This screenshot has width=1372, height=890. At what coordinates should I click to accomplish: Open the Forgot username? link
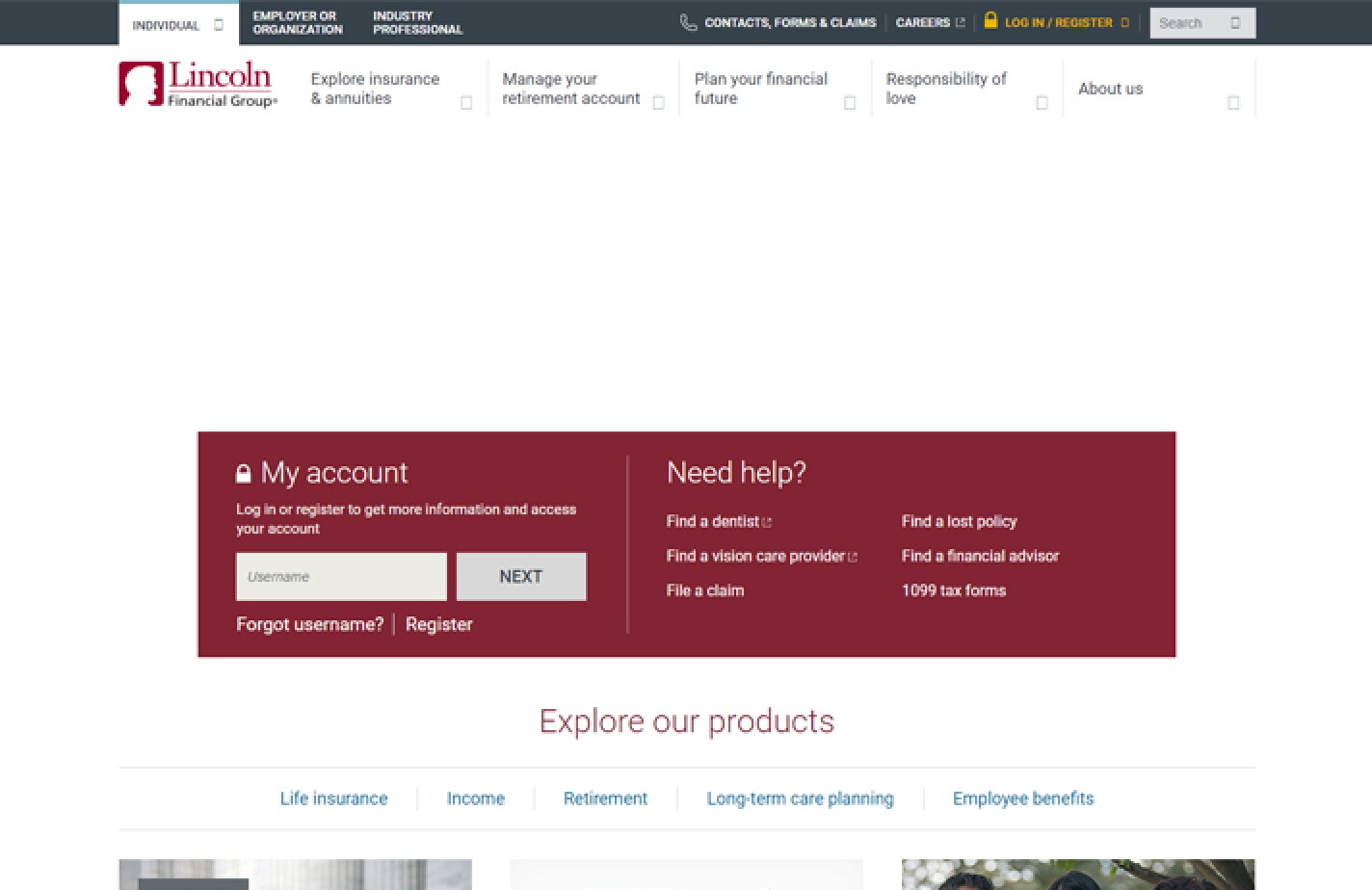[309, 624]
